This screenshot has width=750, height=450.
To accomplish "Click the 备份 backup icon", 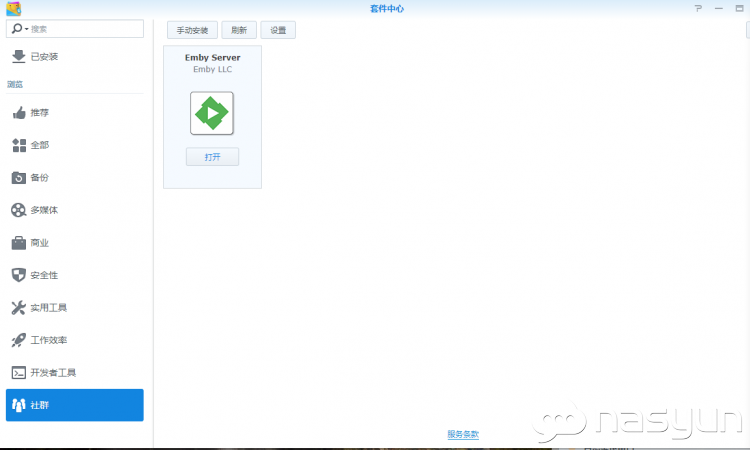I will tap(19, 178).
